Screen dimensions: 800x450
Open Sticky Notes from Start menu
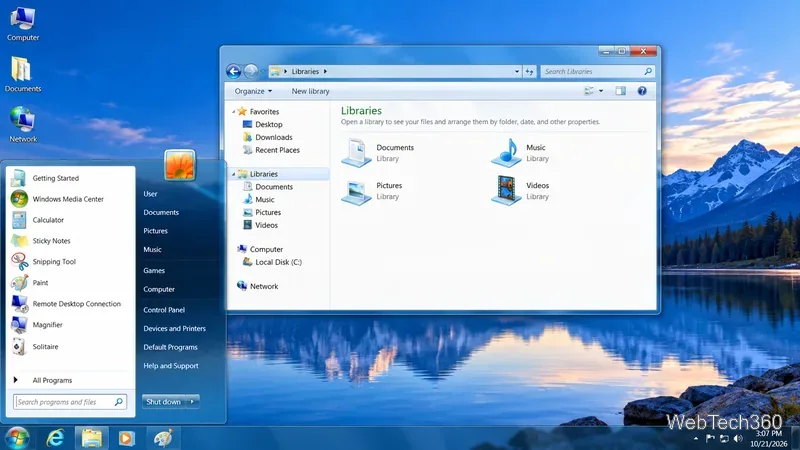(x=70, y=241)
